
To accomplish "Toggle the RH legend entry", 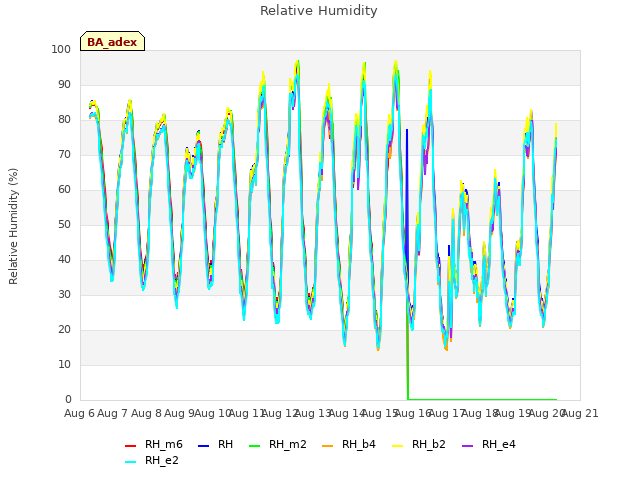I will [215, 444].
